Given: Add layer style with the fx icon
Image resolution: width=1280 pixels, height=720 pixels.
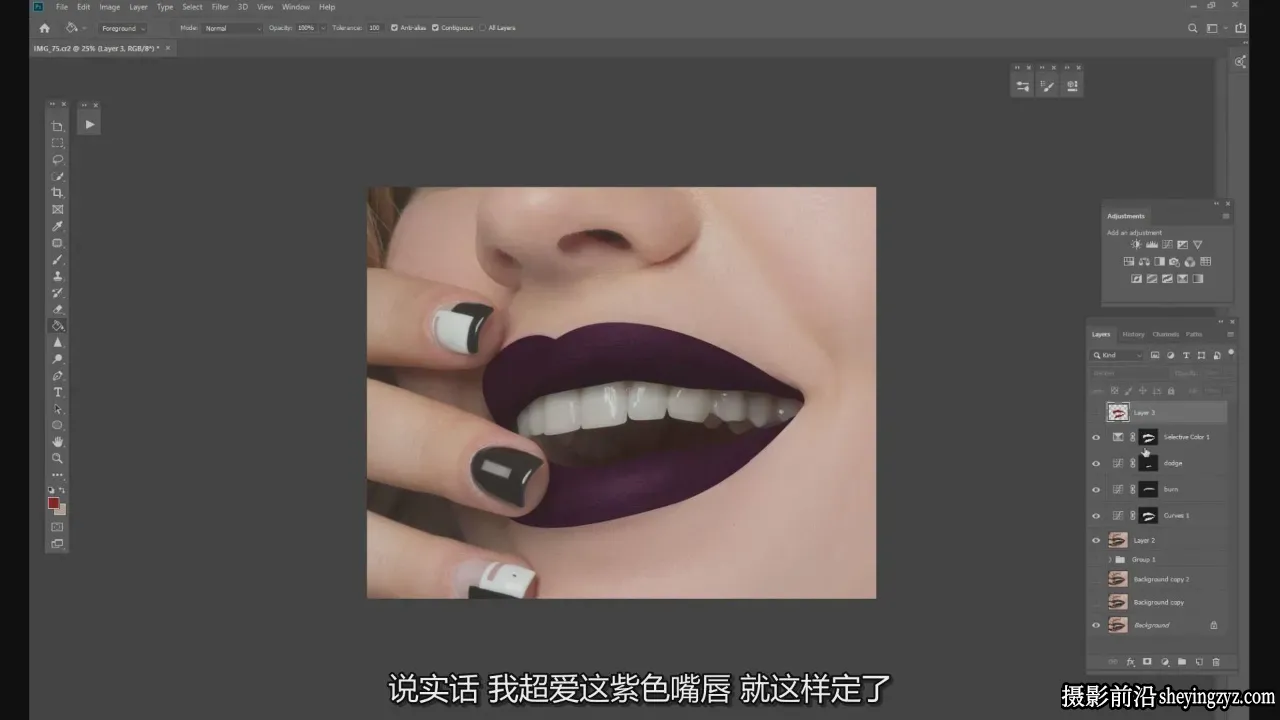Looking at the screenshot, I should click(x=1131, y=662).
